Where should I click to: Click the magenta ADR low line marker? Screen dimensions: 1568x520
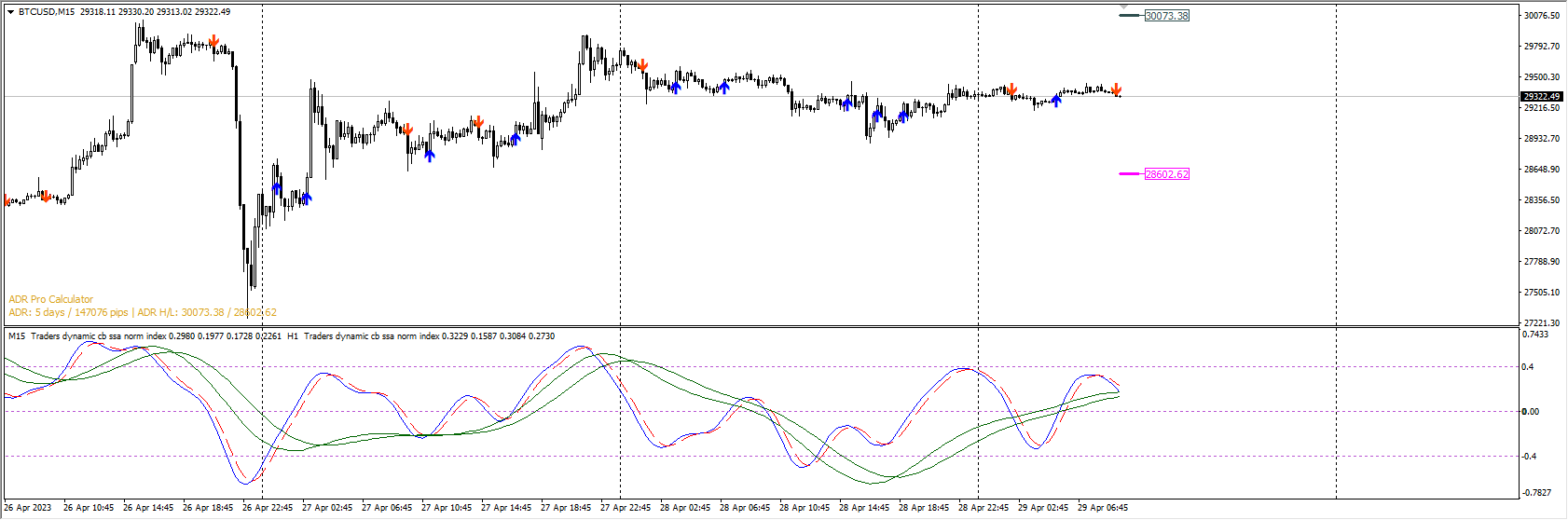coord(1130,174)
